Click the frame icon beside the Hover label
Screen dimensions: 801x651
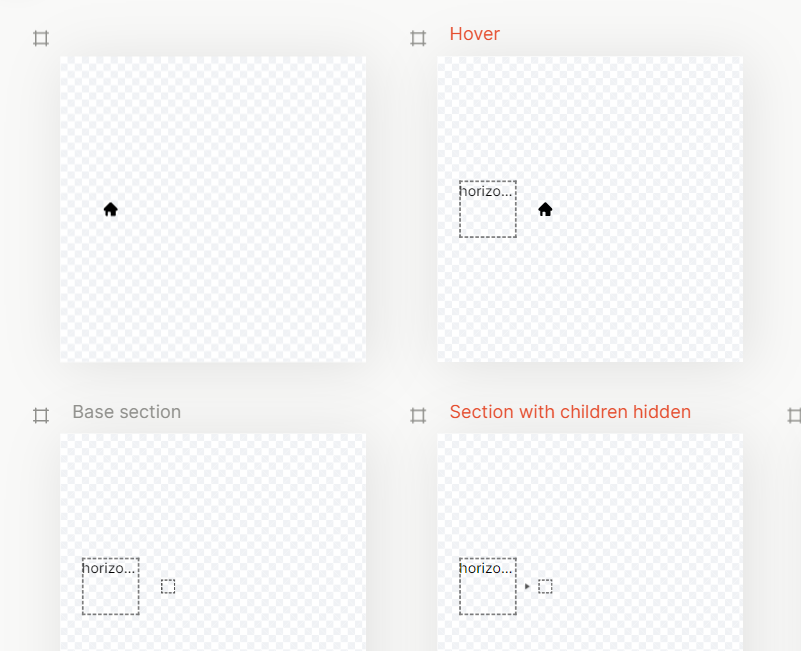click(418, 38)
